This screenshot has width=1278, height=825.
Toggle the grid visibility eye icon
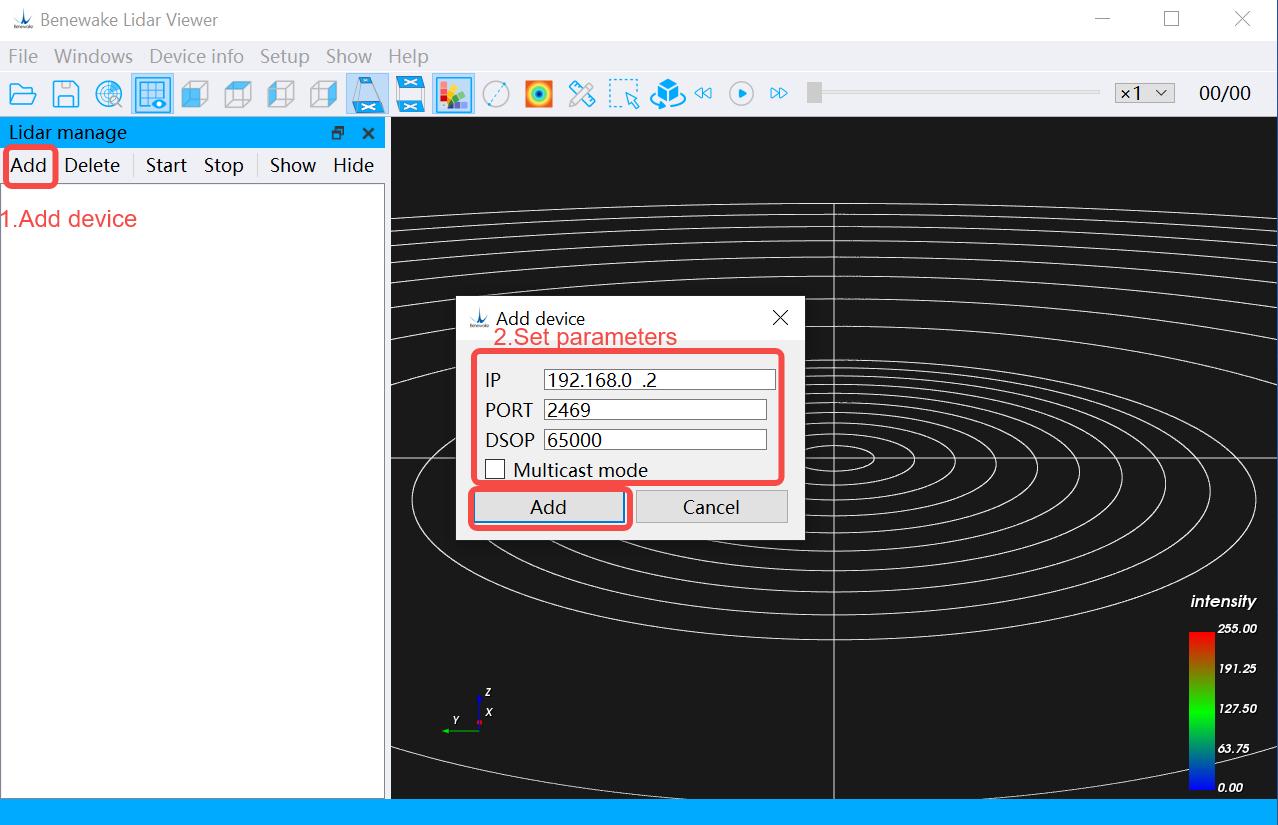152,94
